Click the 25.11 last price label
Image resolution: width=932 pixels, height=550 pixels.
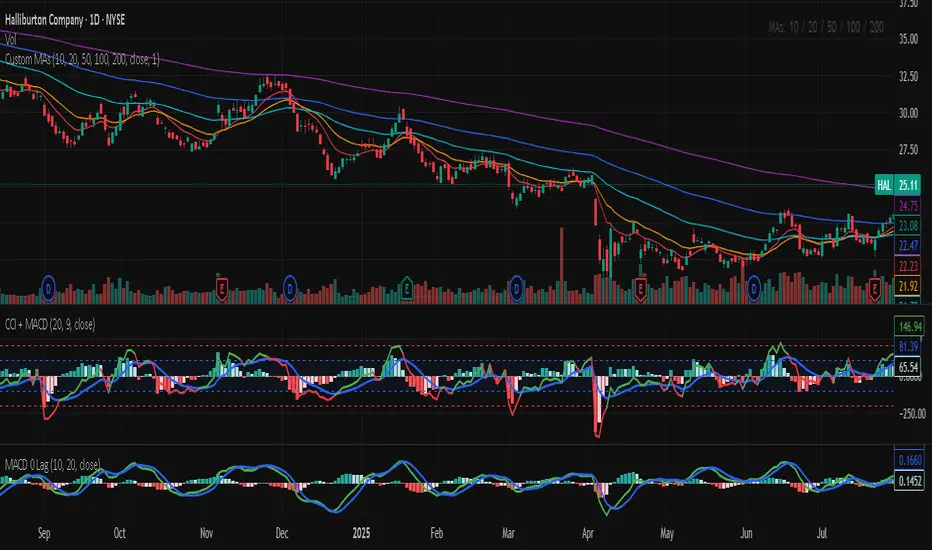[908, 186]
